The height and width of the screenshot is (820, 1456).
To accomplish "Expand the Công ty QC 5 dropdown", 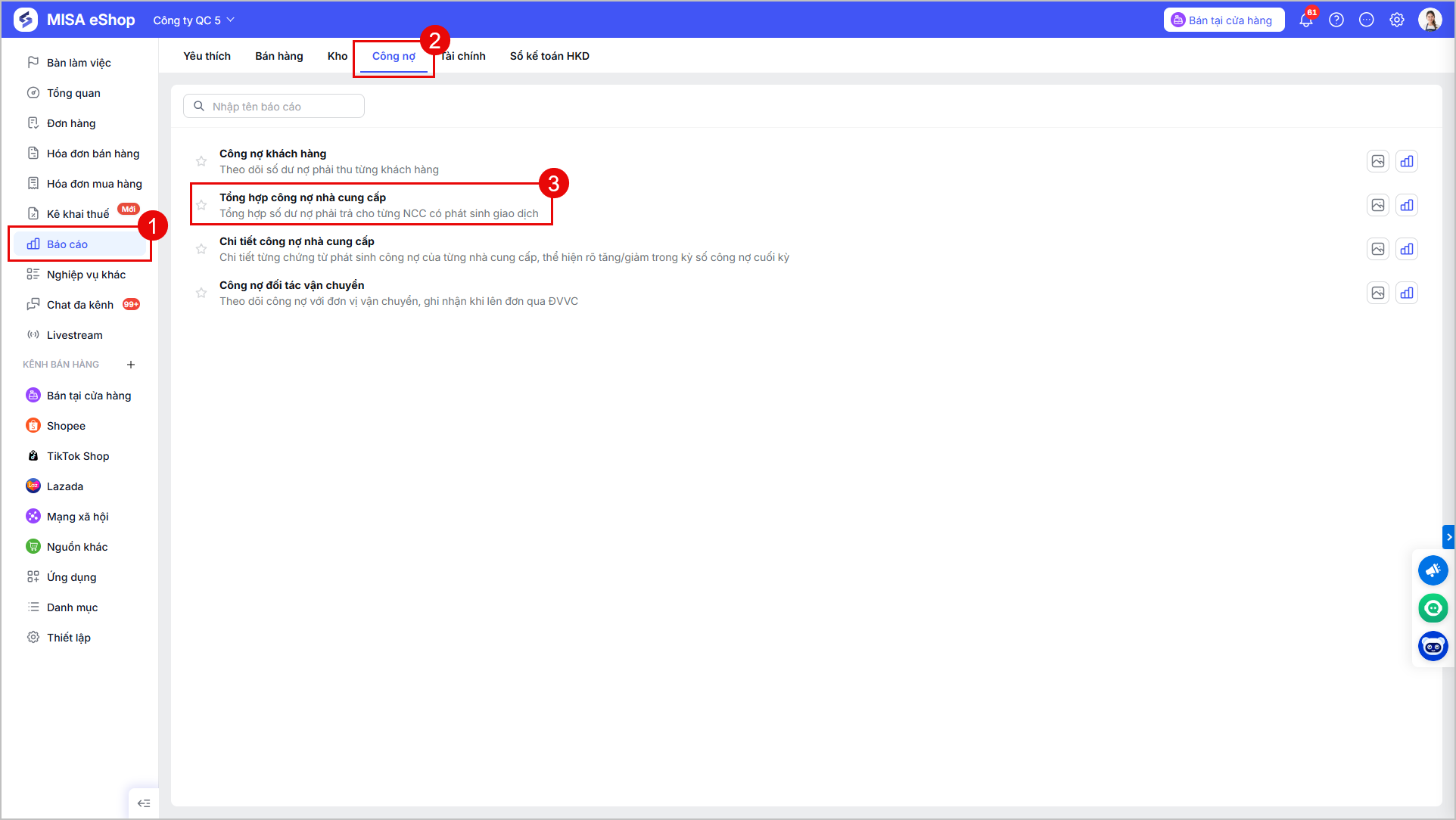I will 194,20.
